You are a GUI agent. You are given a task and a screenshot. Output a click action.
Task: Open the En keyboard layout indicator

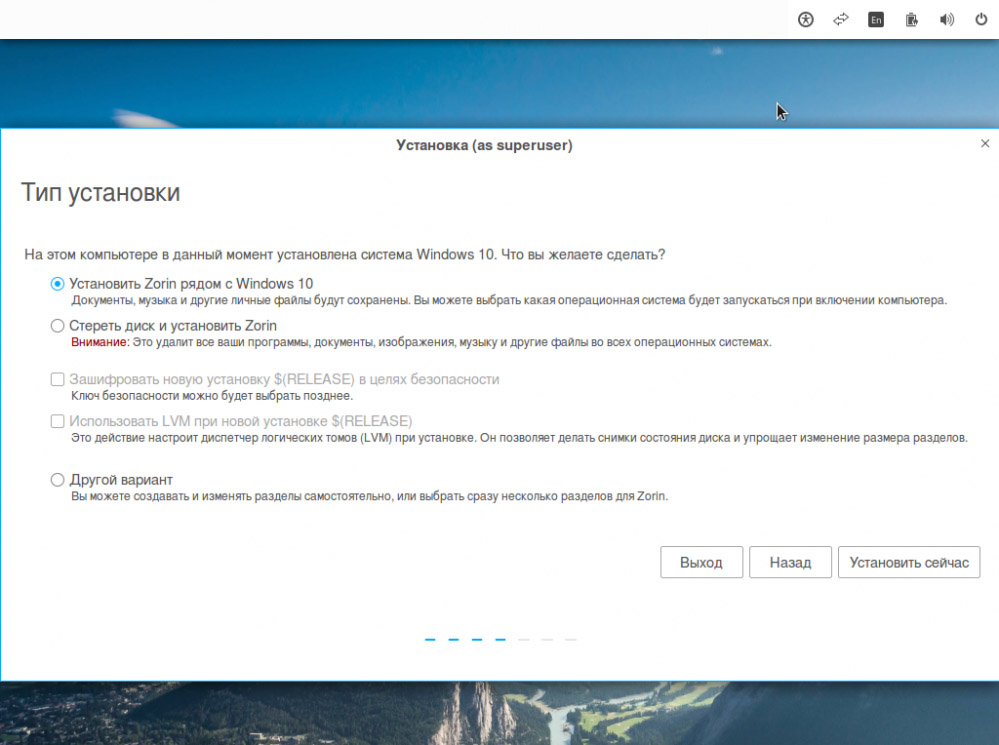876,20
